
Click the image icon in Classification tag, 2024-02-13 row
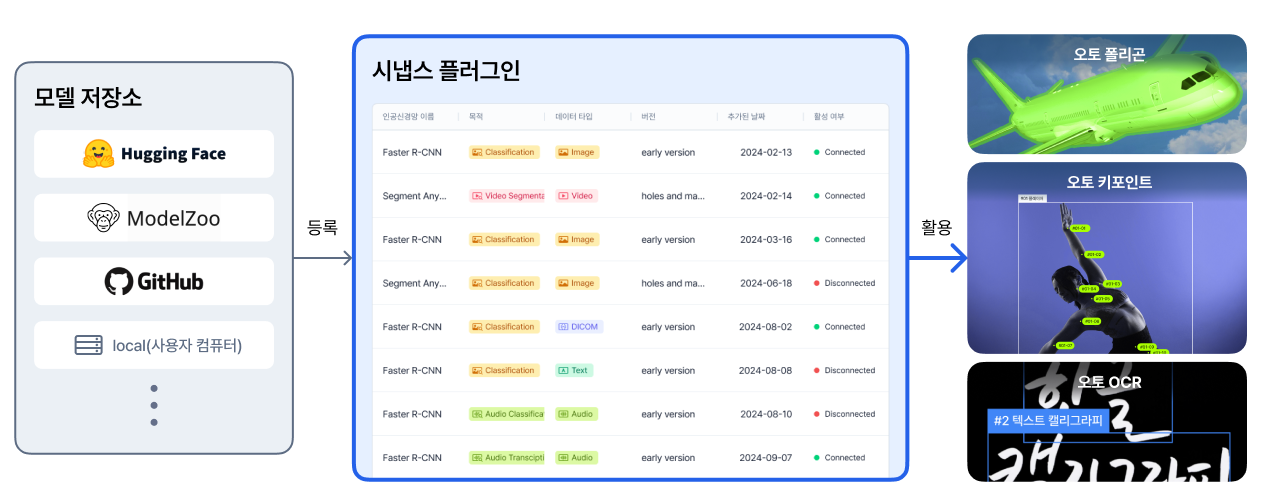[477, 153]
